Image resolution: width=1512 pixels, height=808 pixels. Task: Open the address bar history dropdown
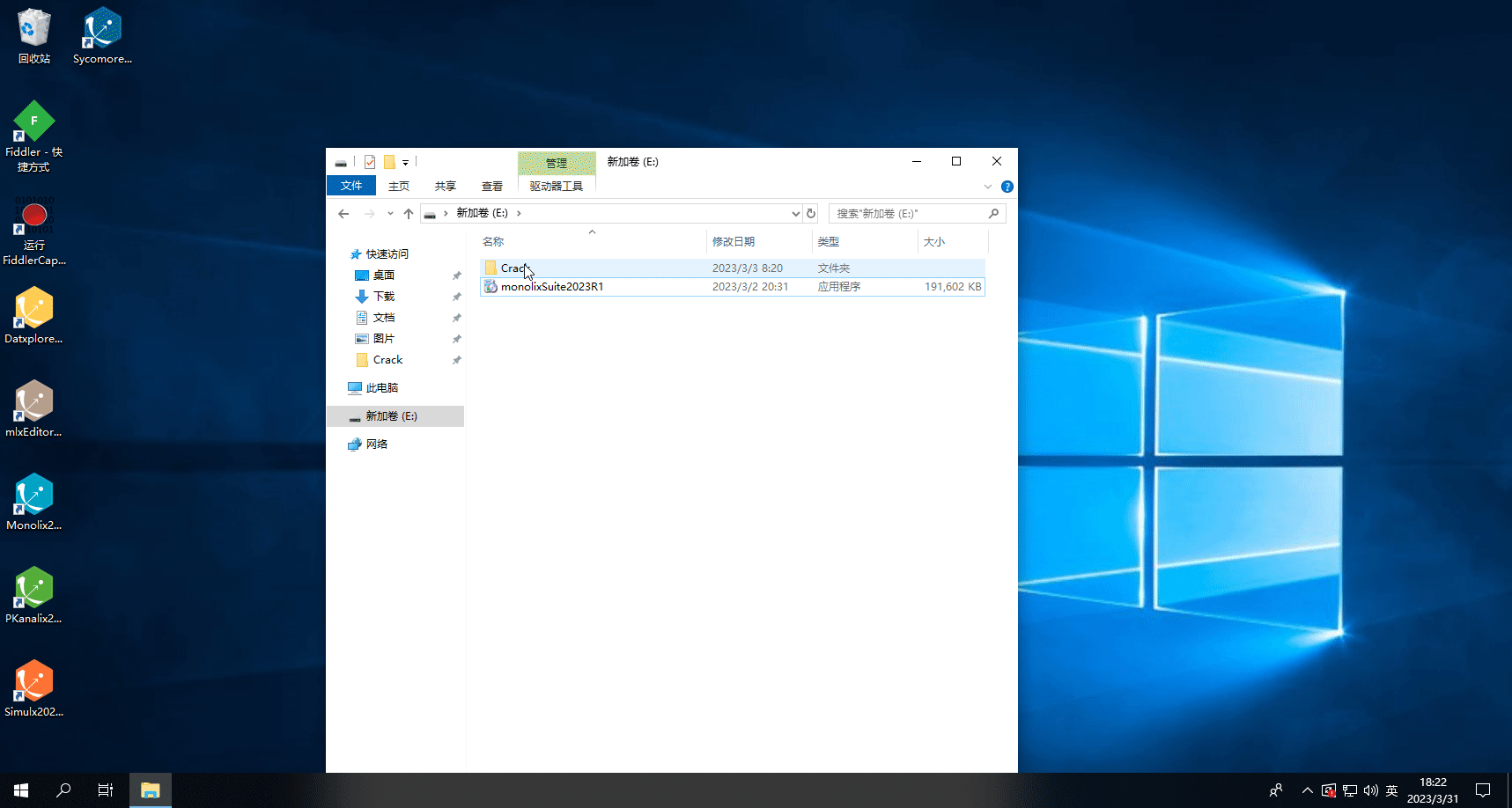795,214
